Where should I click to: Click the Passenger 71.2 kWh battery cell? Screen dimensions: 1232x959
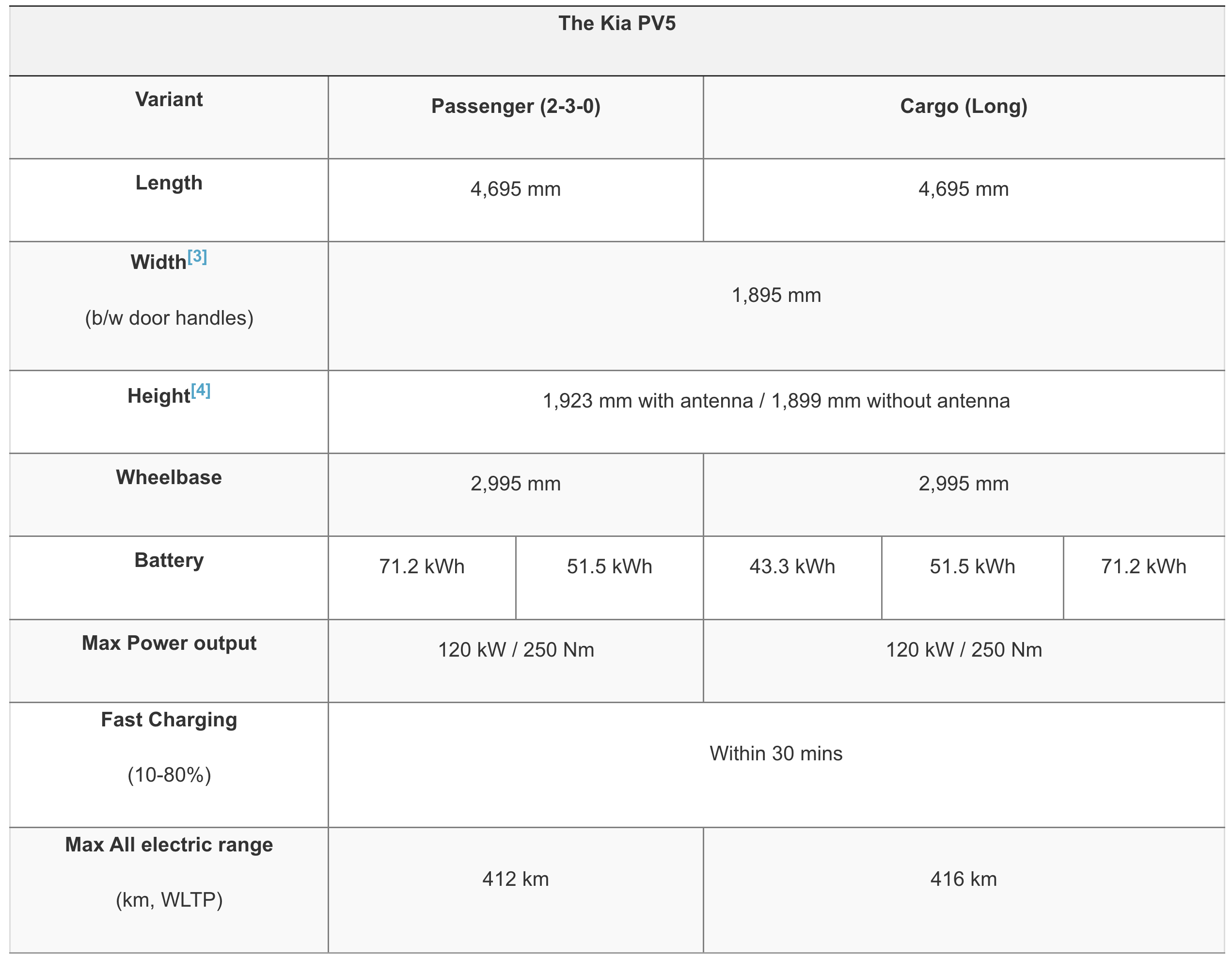tap(421, 566)
